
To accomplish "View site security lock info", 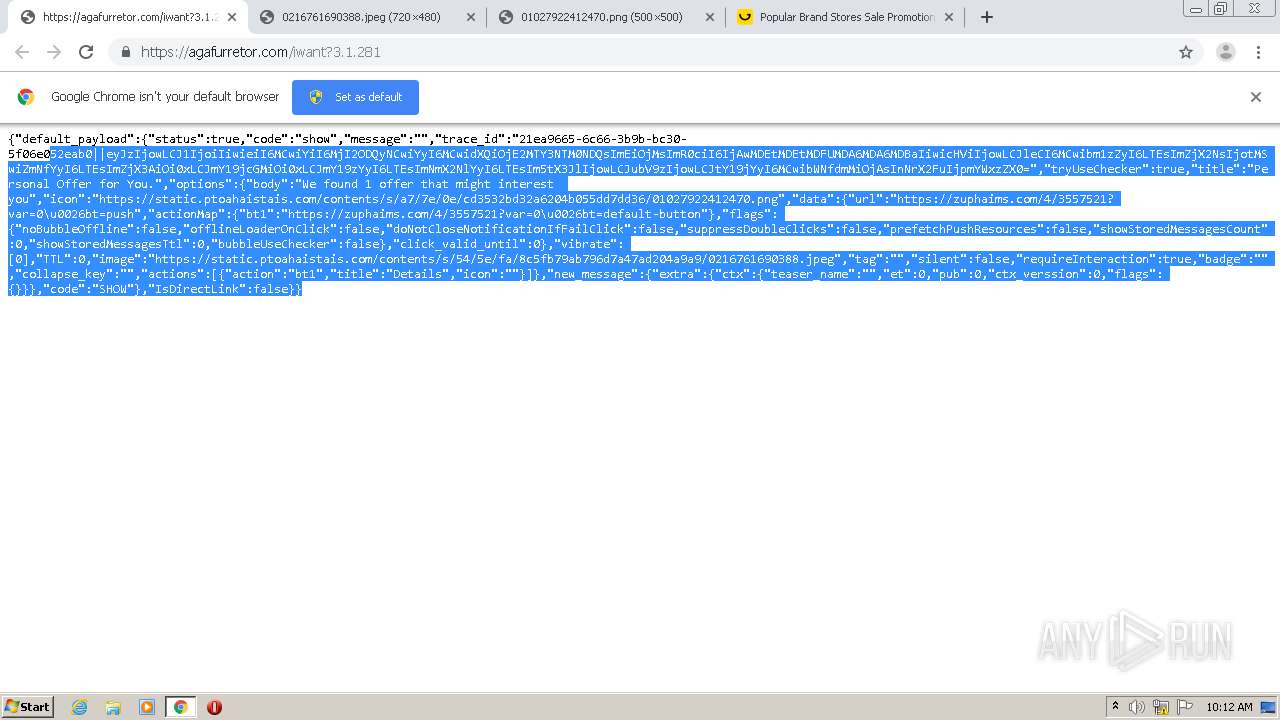I will [x=126, y=52].
